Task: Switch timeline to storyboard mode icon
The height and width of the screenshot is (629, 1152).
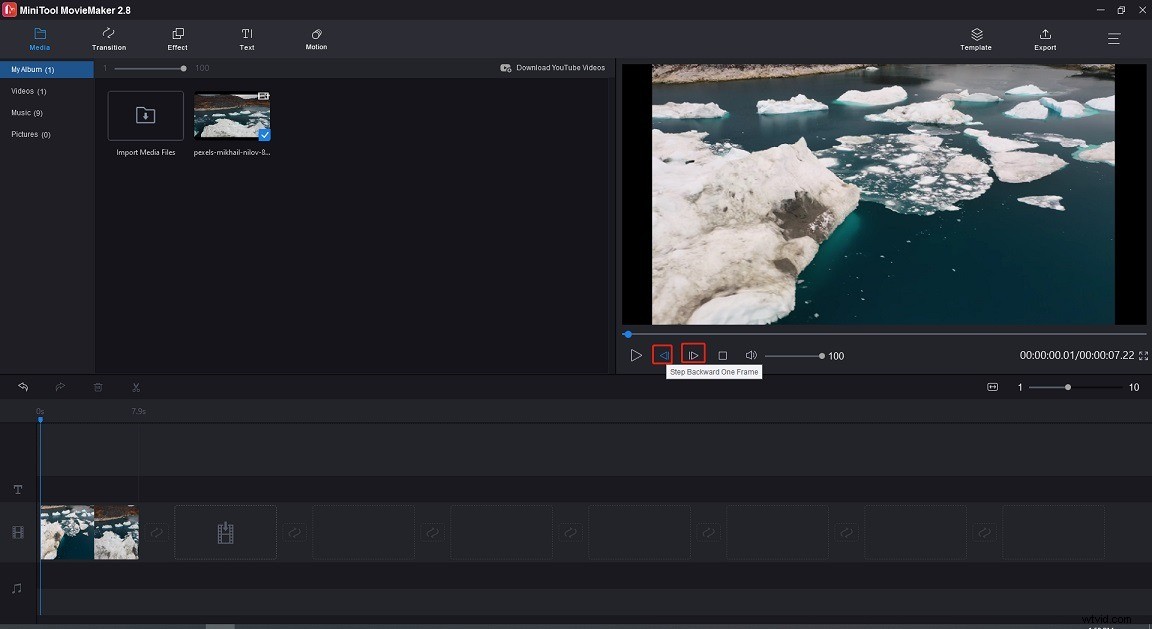Action: coord(992,387)
